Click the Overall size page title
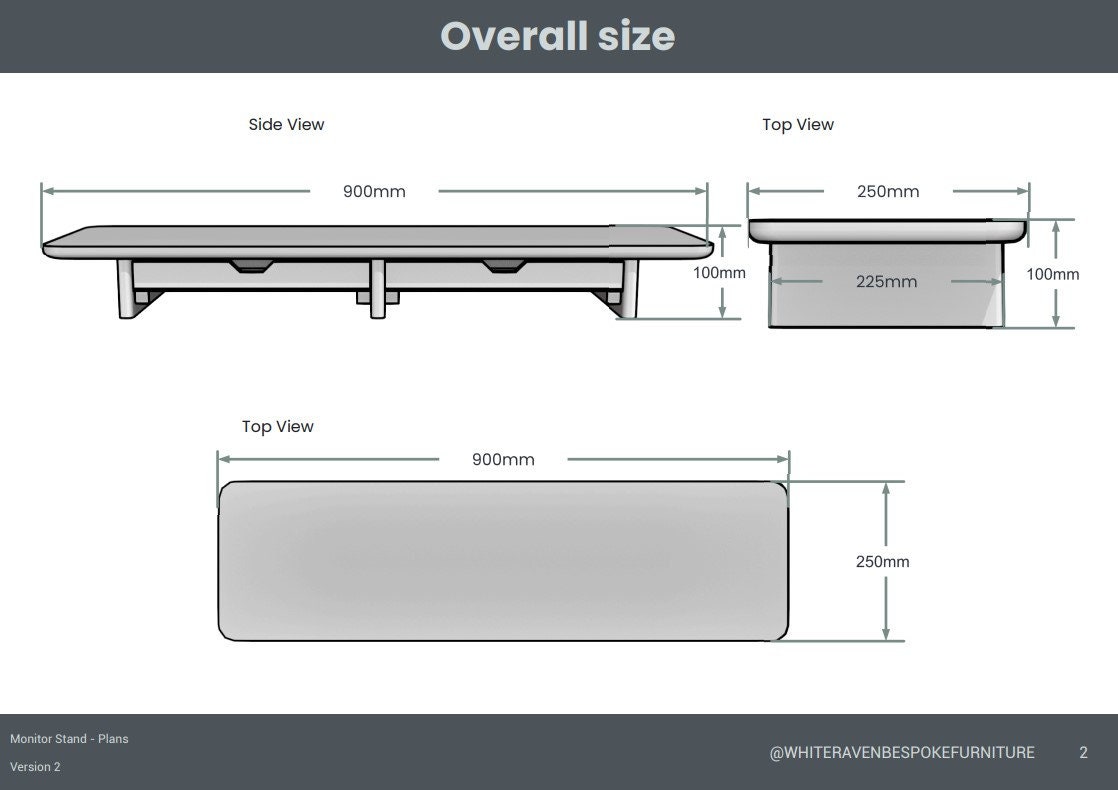The image size is (1118, 790). click(558, 36)
